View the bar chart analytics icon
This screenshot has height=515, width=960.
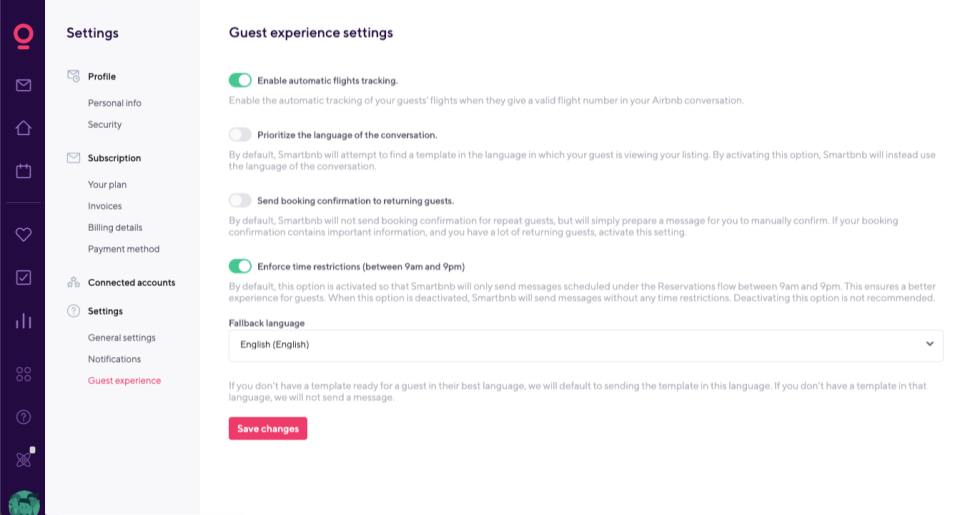pyautogui.click(x=23, y=321)
